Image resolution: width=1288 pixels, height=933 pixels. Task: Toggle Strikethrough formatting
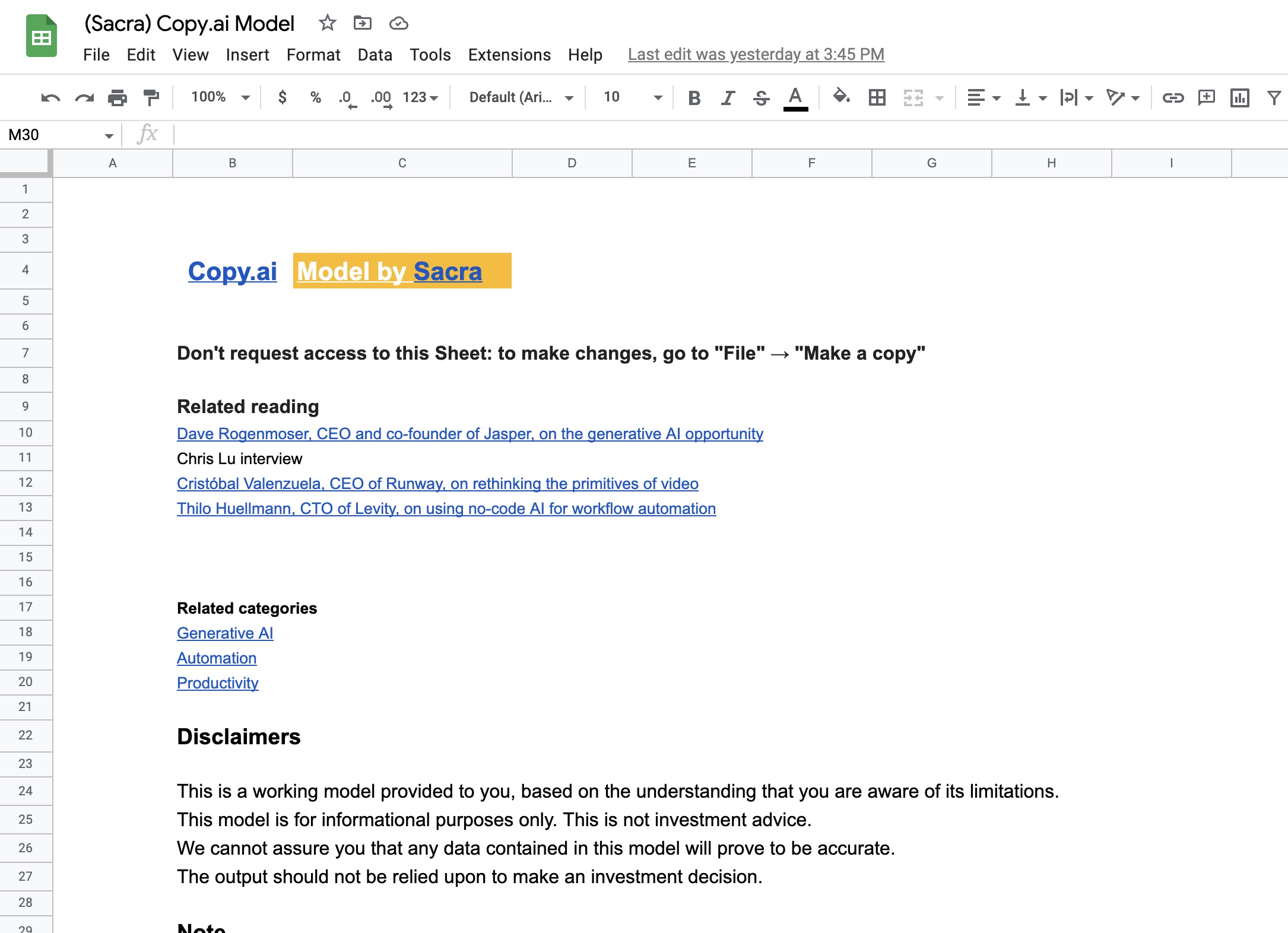click(761, 97)
